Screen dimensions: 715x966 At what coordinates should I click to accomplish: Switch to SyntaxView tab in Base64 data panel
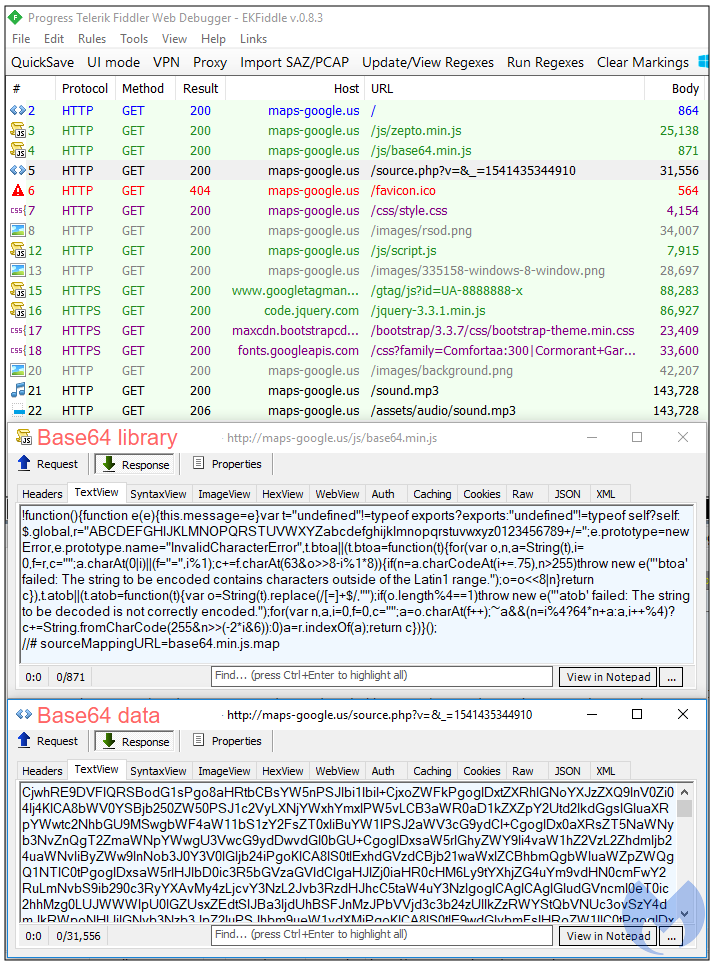pyautogui.click(x=158, y=771)
